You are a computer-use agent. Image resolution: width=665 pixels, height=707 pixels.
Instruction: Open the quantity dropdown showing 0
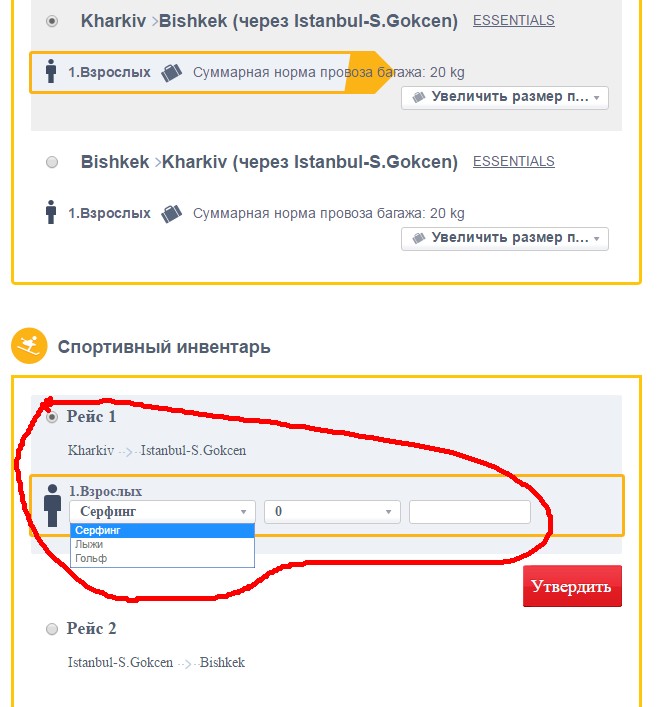coord(332,512)
